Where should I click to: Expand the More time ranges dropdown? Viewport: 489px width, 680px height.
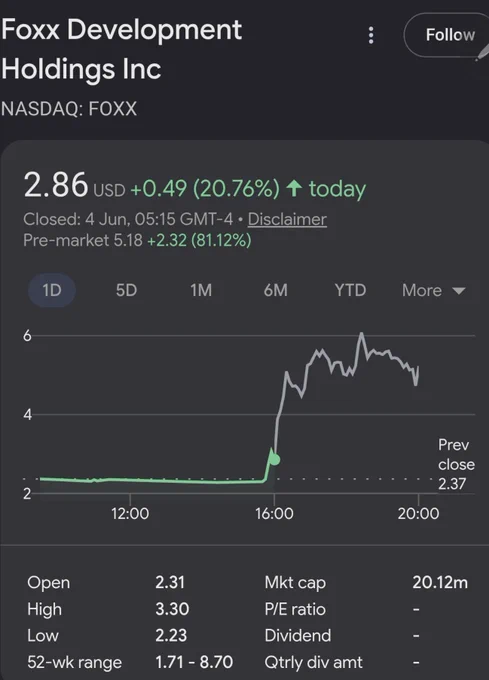pos(434,290)
